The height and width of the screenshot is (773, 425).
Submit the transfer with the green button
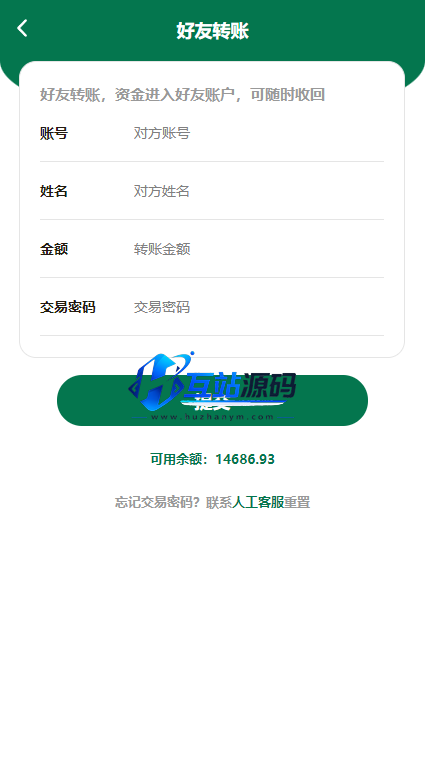tap(212, 400)
